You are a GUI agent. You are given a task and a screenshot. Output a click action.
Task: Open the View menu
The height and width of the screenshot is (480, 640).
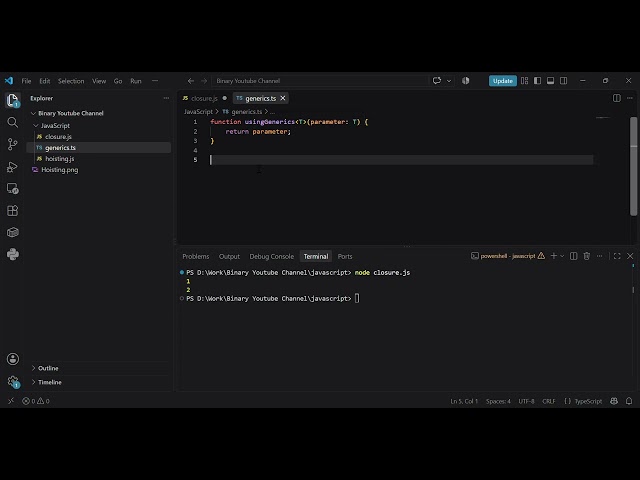[x=99, y=81]
